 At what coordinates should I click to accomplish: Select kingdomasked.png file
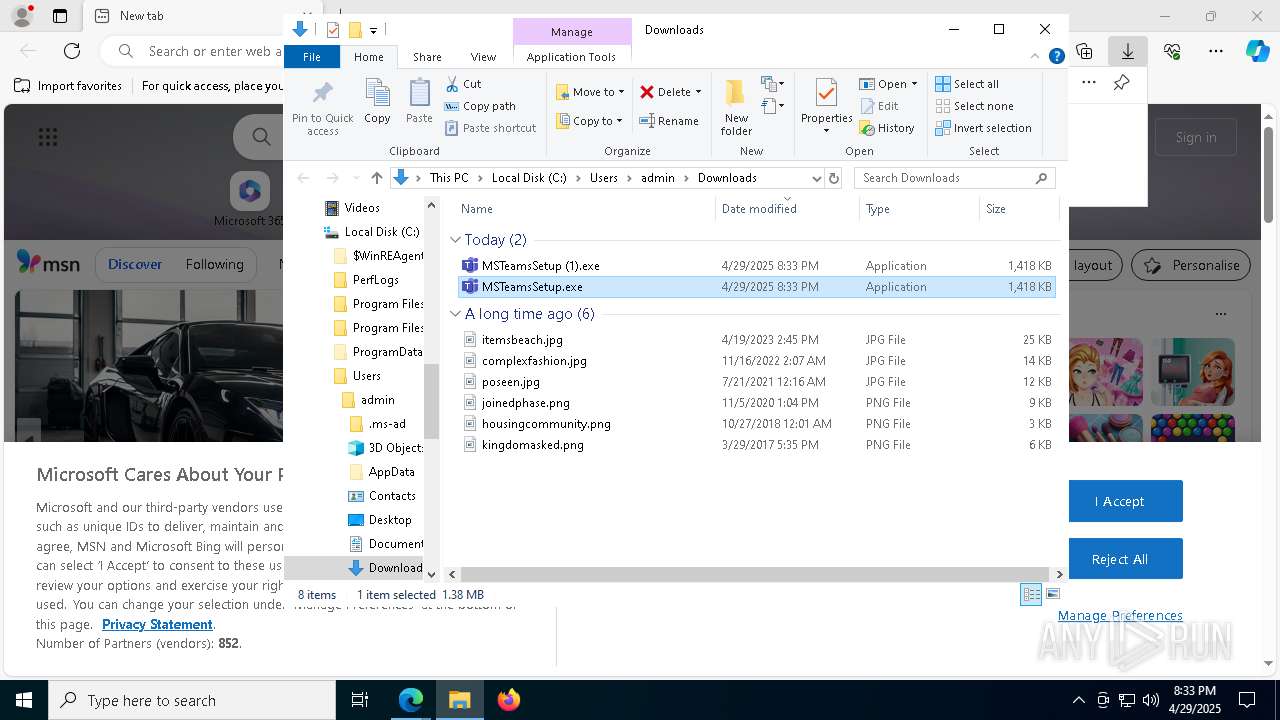coord(532,445)
